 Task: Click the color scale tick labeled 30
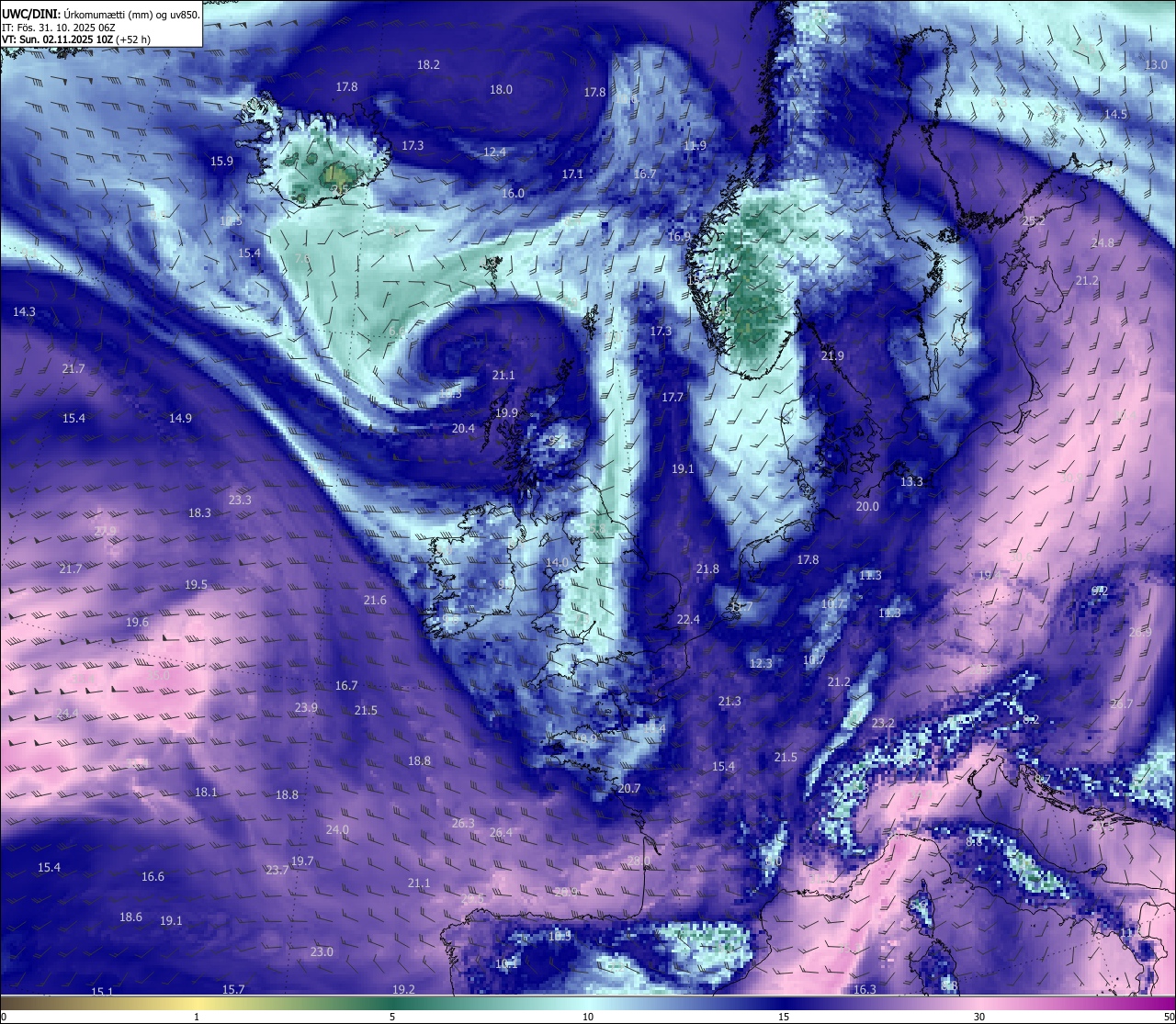click(x=979, y=1017)
